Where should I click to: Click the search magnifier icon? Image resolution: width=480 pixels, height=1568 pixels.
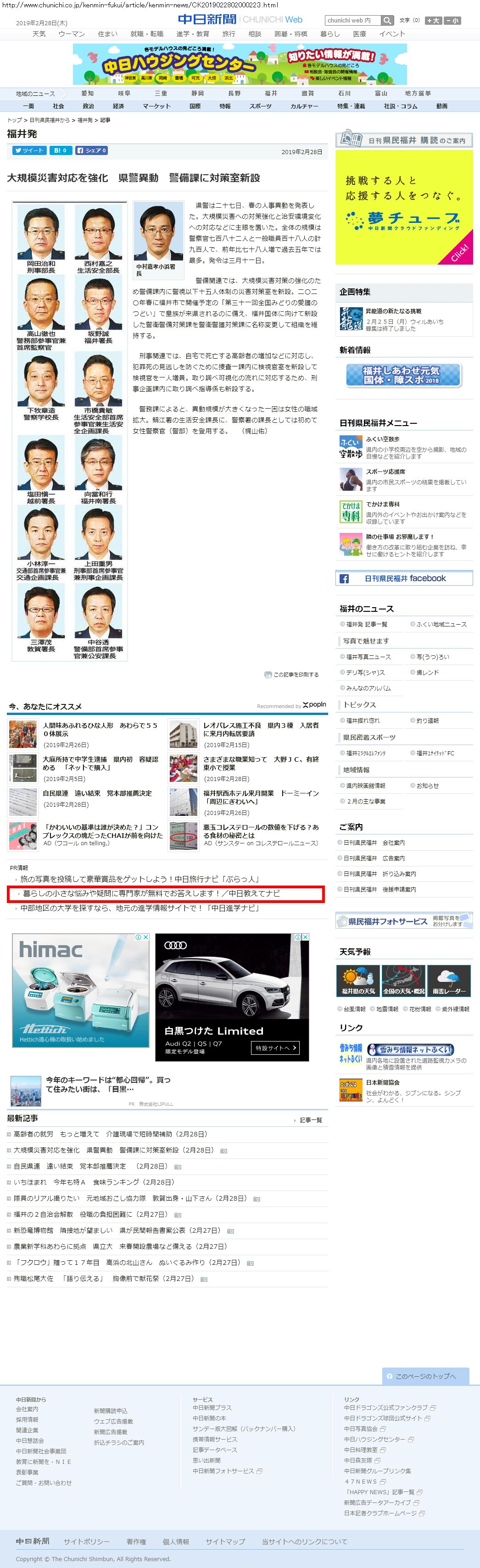[387, 21]
